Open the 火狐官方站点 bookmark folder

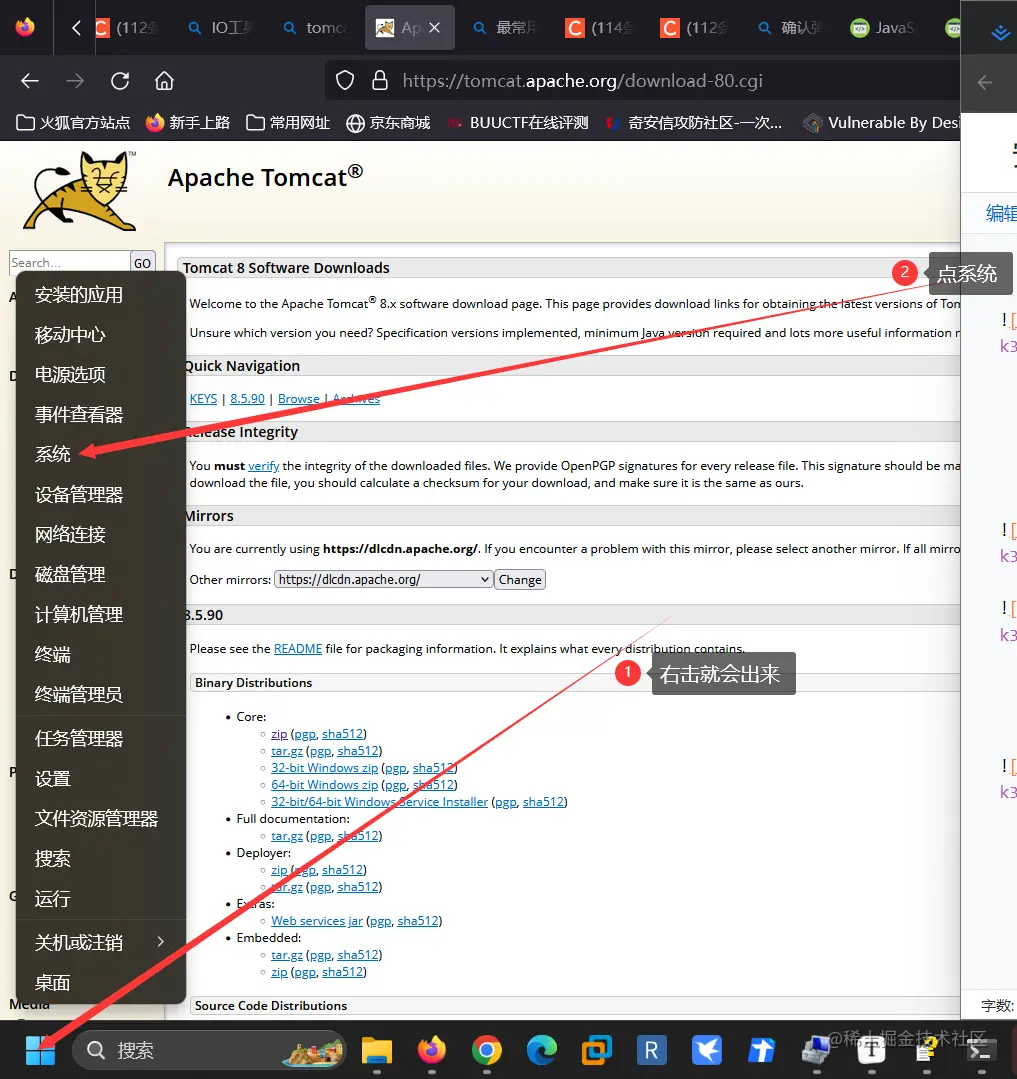point(73,122)
